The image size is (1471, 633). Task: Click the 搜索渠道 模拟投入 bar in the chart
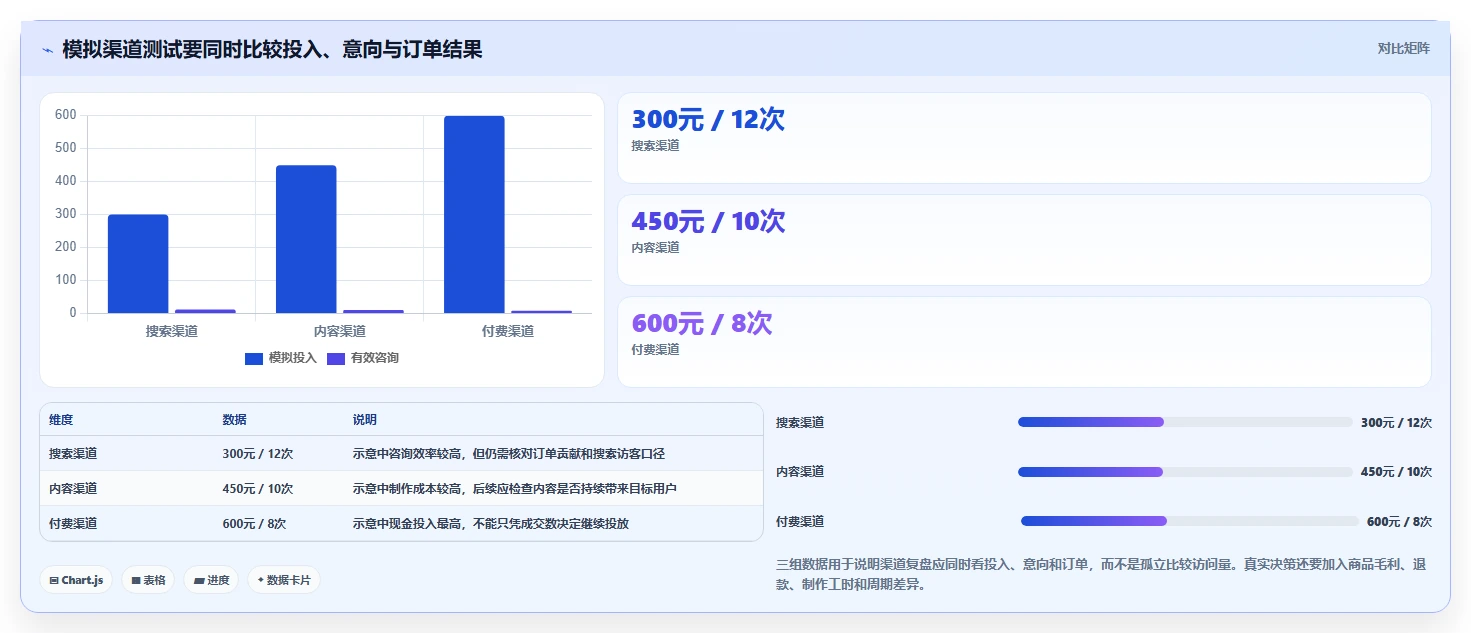138,264
